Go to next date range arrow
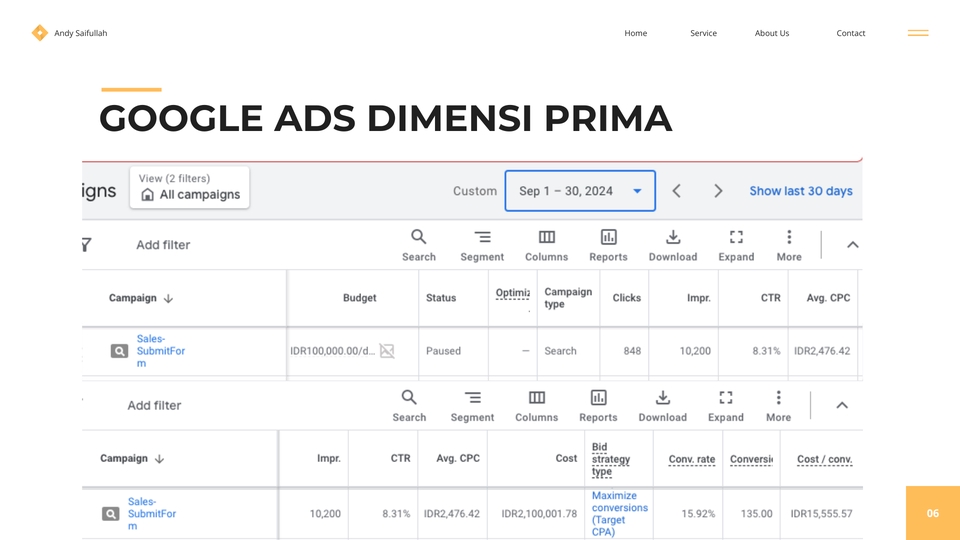The image size is (960, 540). point(718,191)
